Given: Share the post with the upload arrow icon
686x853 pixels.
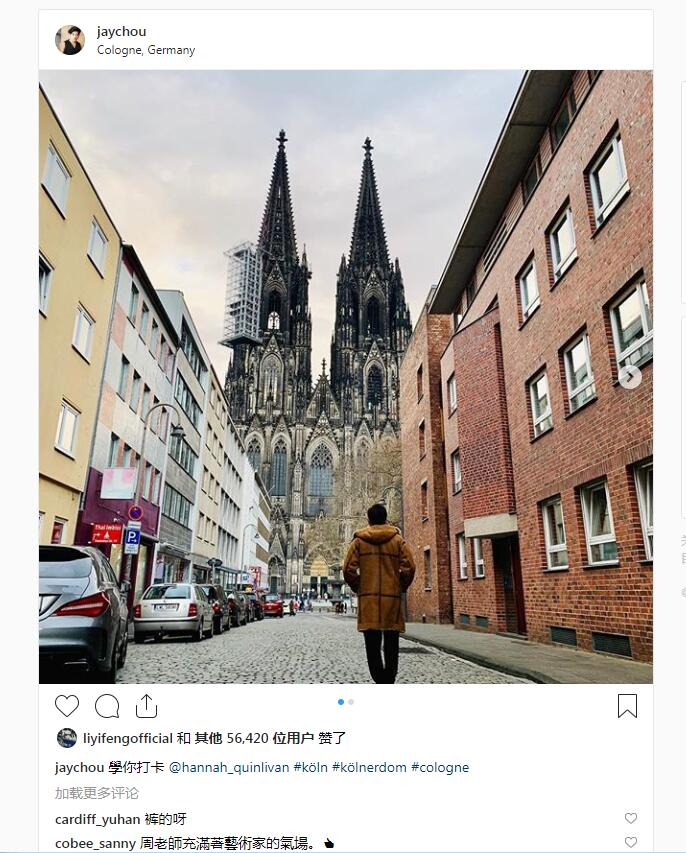Looking at the screenshot, I should click(146, 706).
